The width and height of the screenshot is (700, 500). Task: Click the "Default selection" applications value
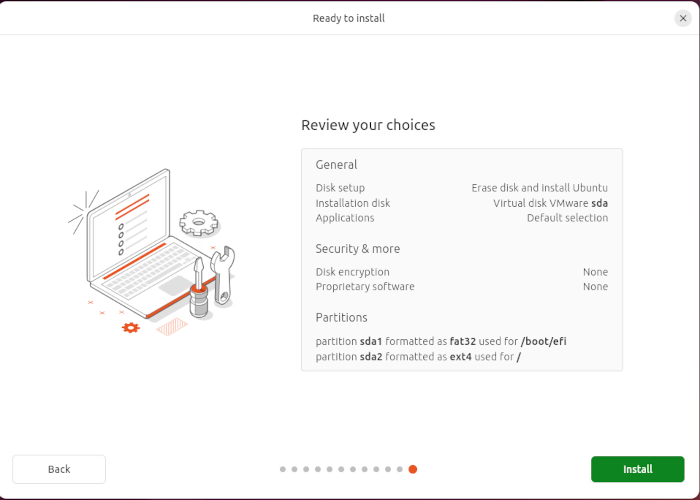pos(567,218)
